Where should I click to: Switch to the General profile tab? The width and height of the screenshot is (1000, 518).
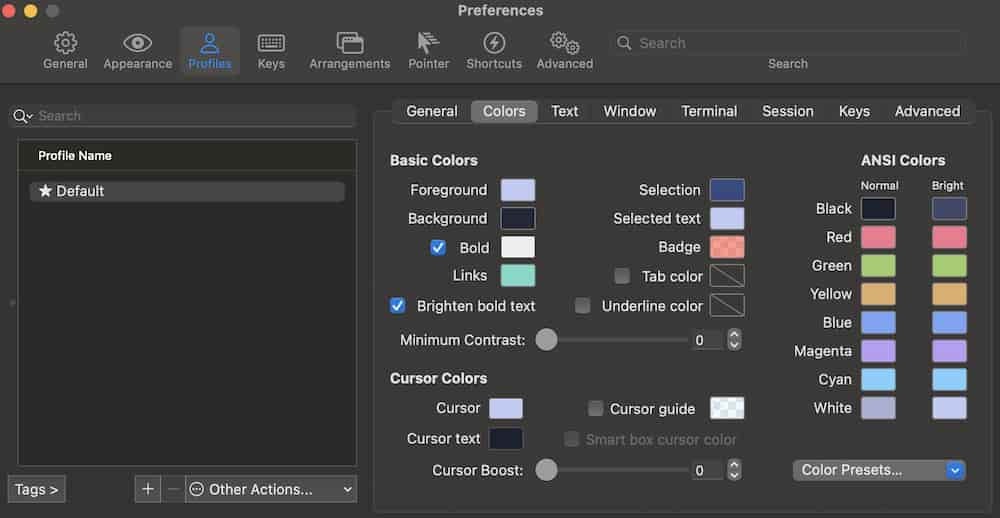click(x=432, y=111)
